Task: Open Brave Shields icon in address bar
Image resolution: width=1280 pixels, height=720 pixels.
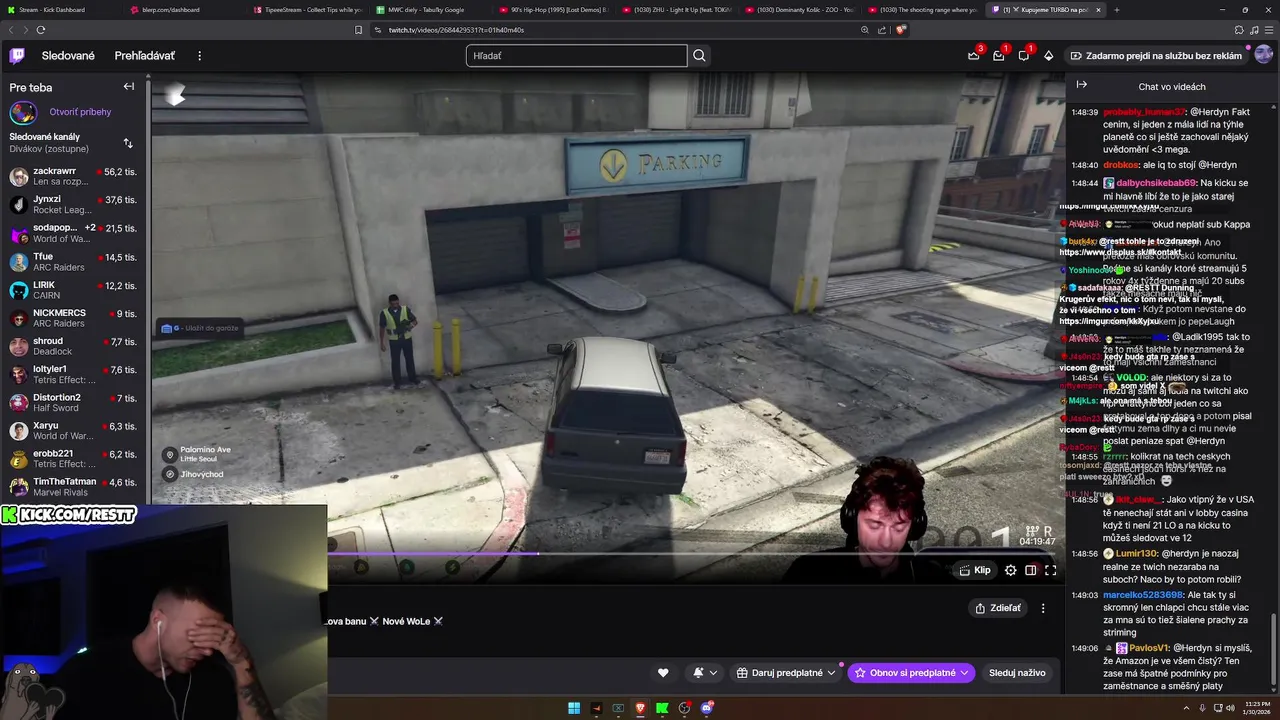Action: coord(901,30)
